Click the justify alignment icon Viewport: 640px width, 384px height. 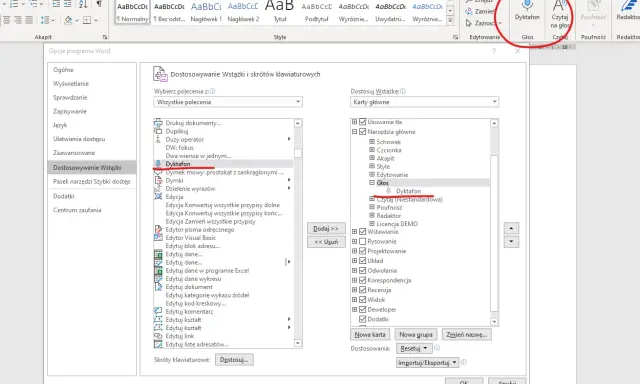[29, 20]
